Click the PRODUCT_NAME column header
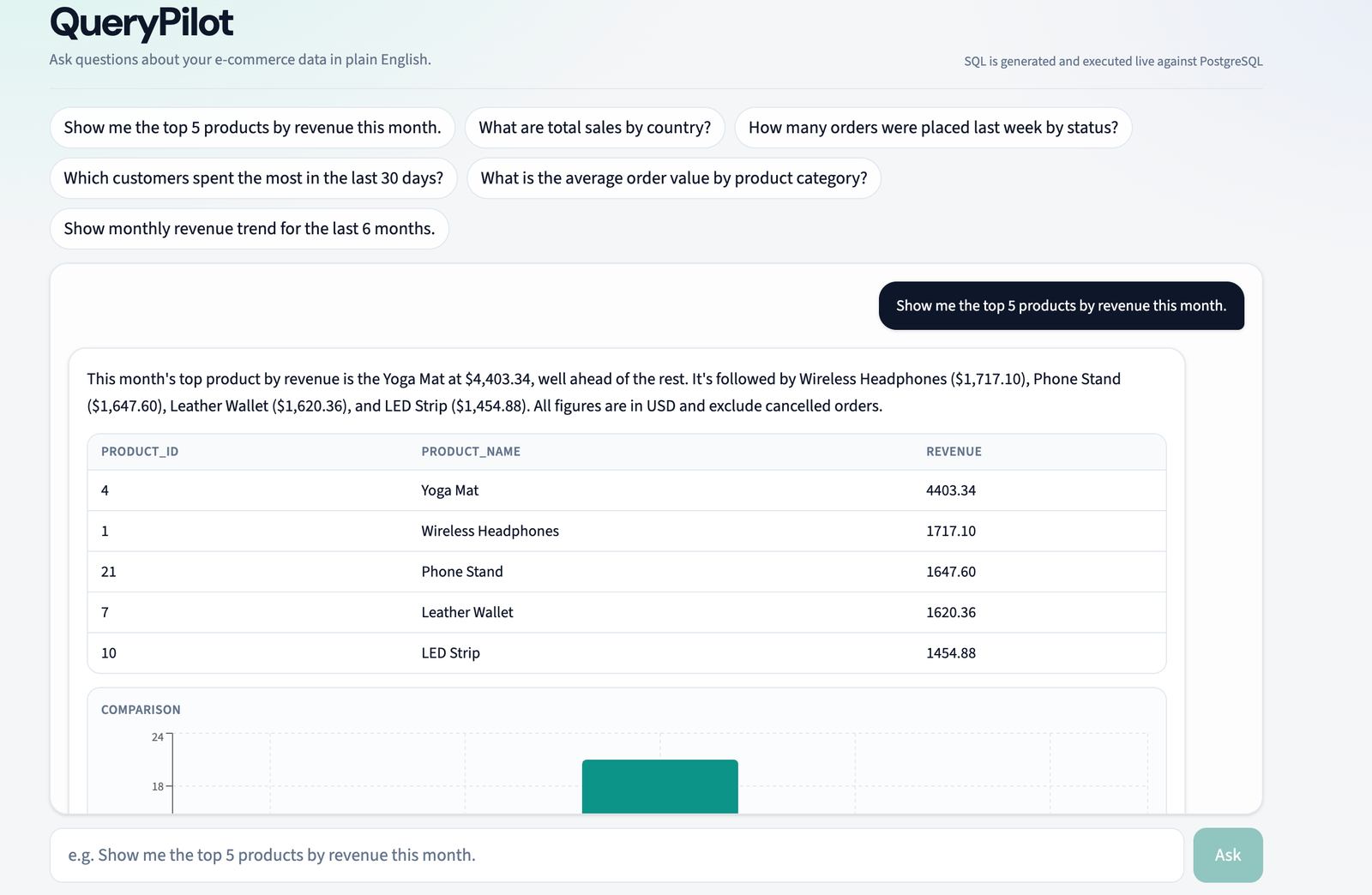1372x895 pixels. pos(471,452)
